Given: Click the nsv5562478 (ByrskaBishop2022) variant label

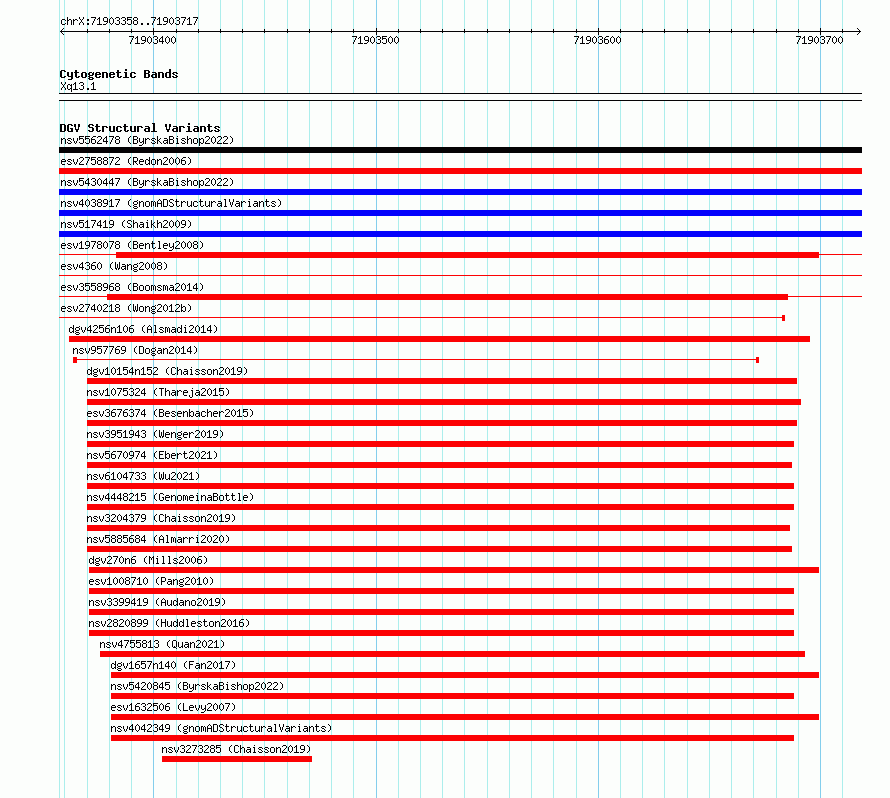Looking at the screenshot, I should click(147, 140).
